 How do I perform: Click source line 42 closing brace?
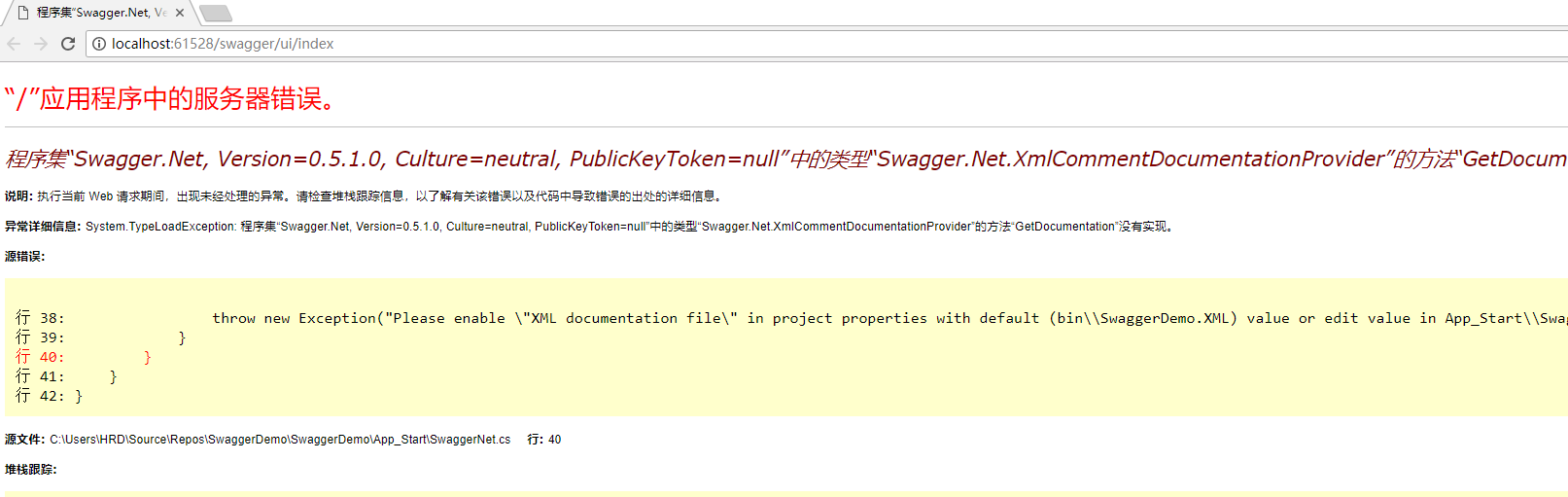(x=49, y=396)
